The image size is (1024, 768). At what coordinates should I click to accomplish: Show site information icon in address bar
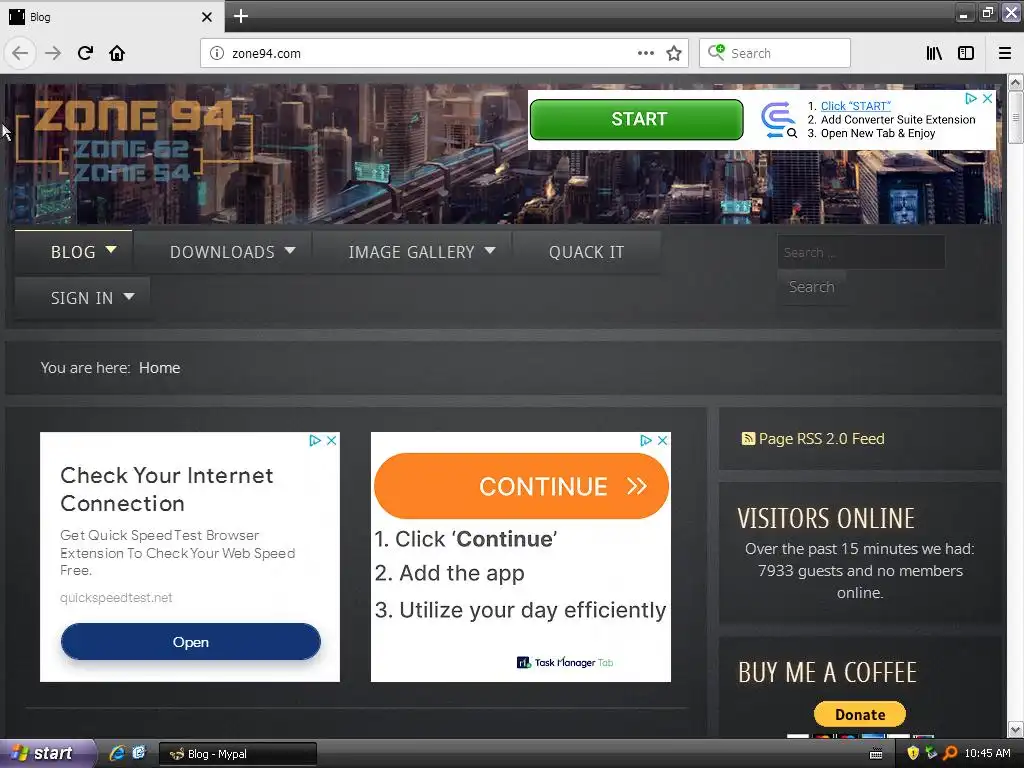tap(217, 54)
